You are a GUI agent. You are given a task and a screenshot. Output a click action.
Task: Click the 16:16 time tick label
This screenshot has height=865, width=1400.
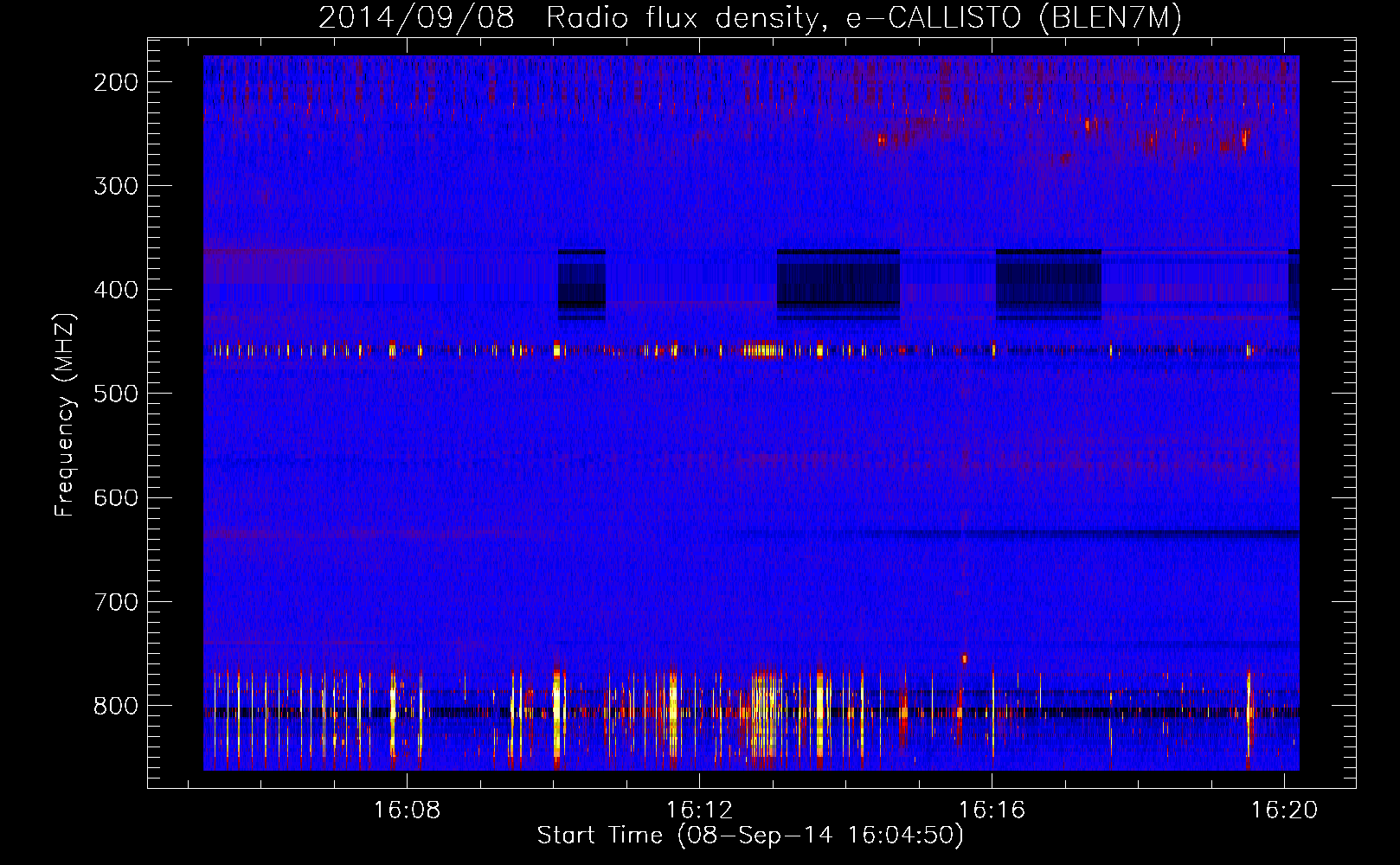coord(992,810)
